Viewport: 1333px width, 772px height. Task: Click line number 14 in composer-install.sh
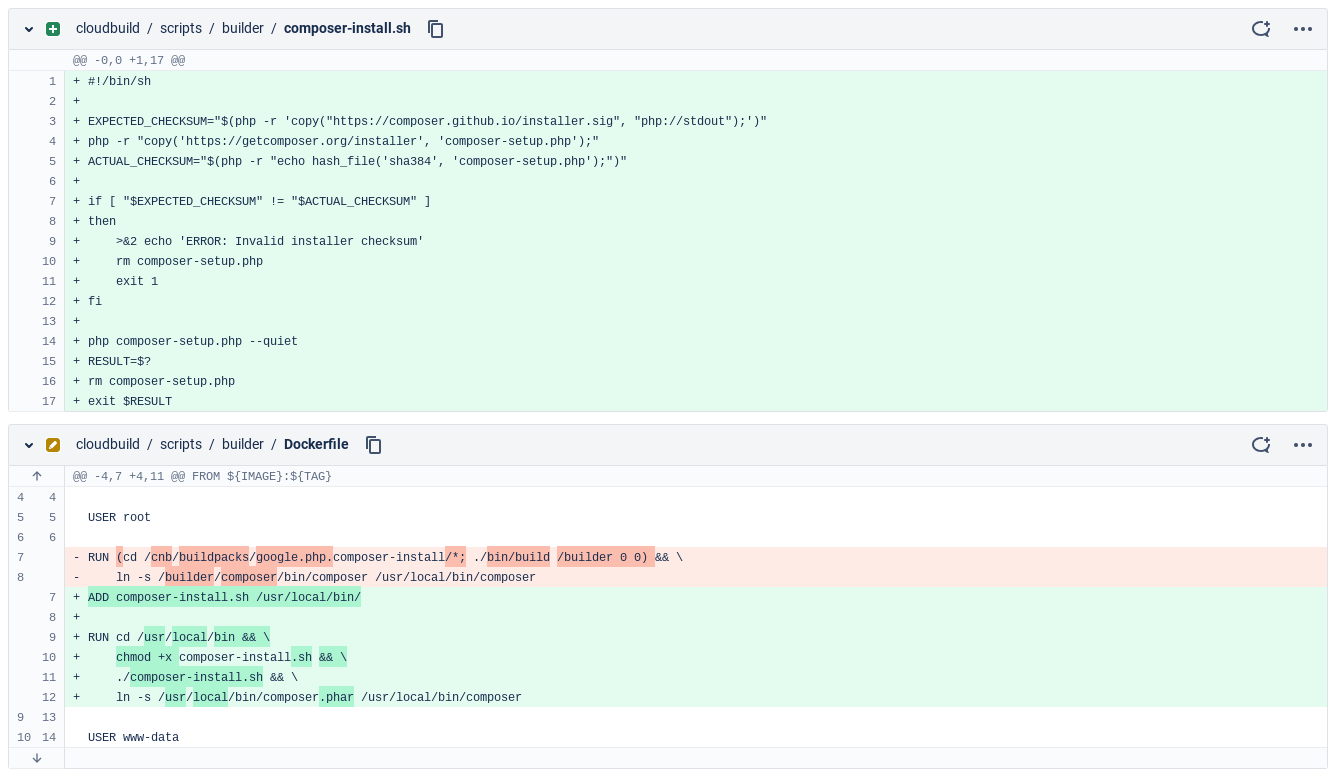coord(49,341)
